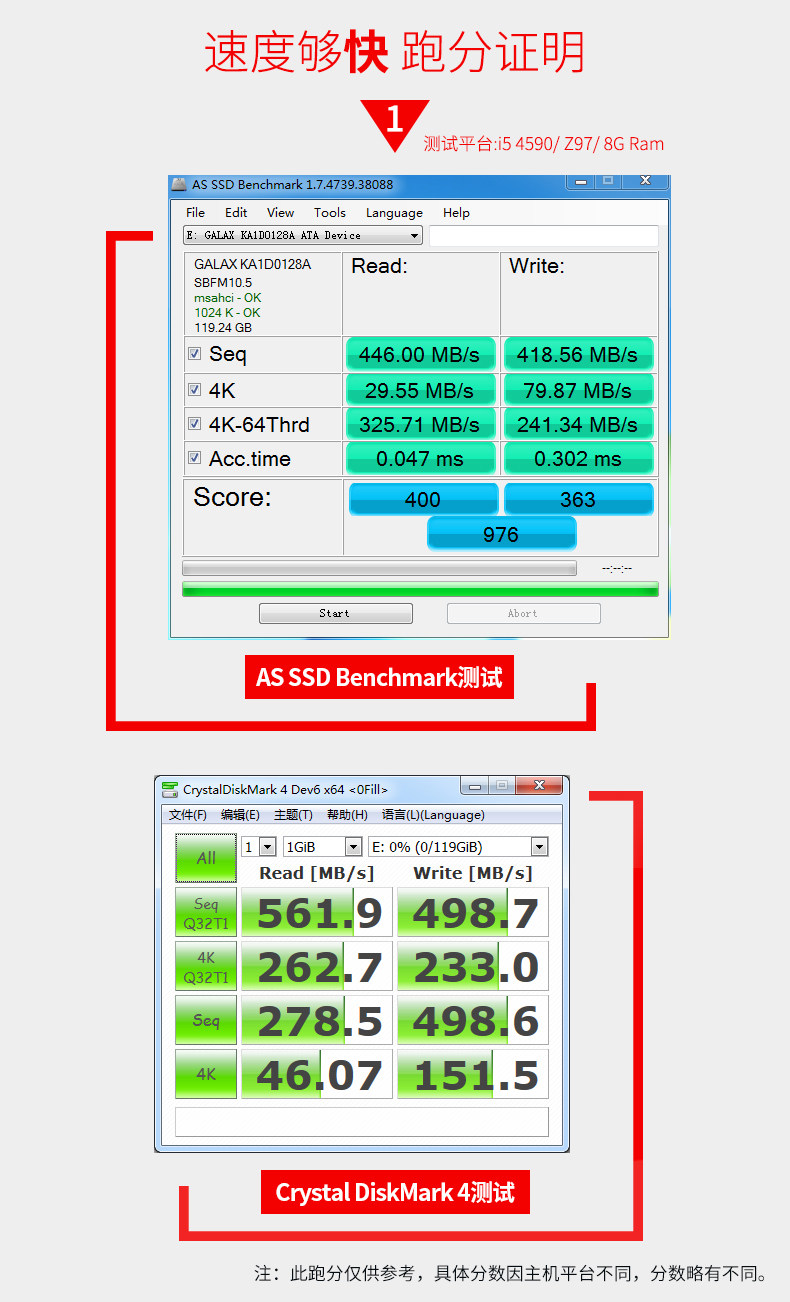Click the 4K-64Thrd read result 325.71 MB/s
Screen dimensions: 790x1302
point(420,425)
